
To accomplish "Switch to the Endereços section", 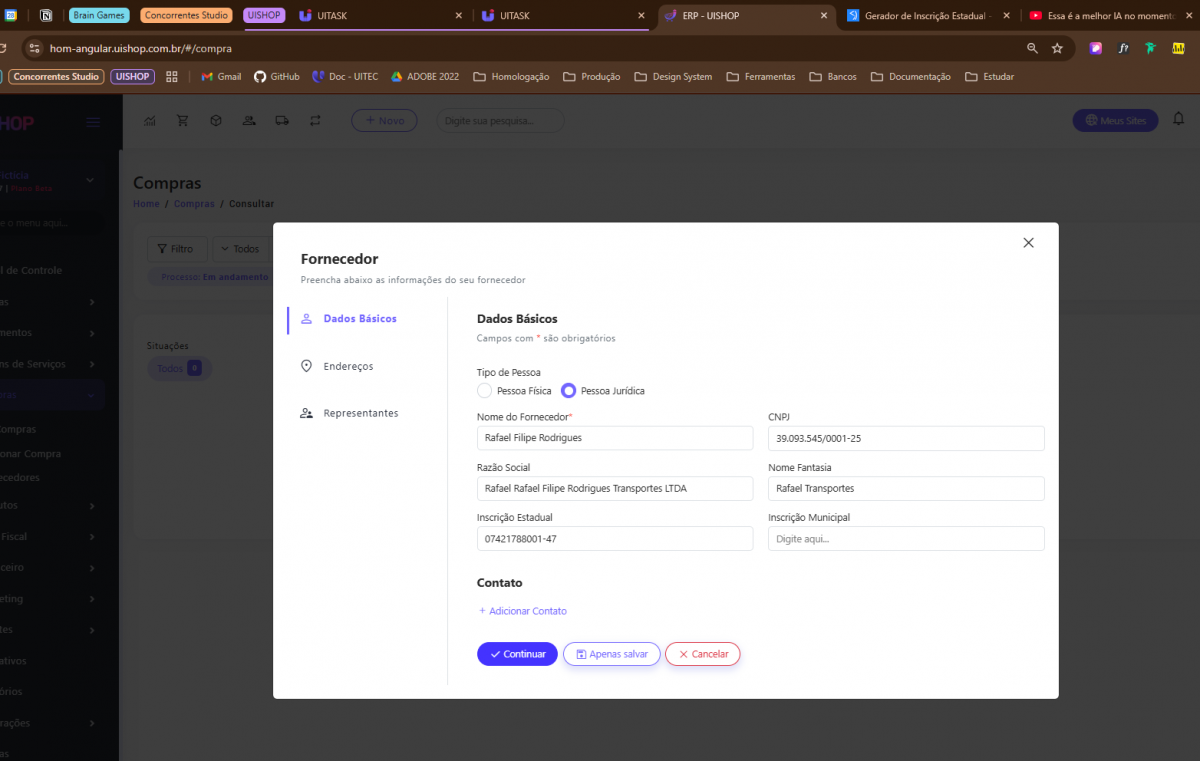I will [x=347, y=367].
